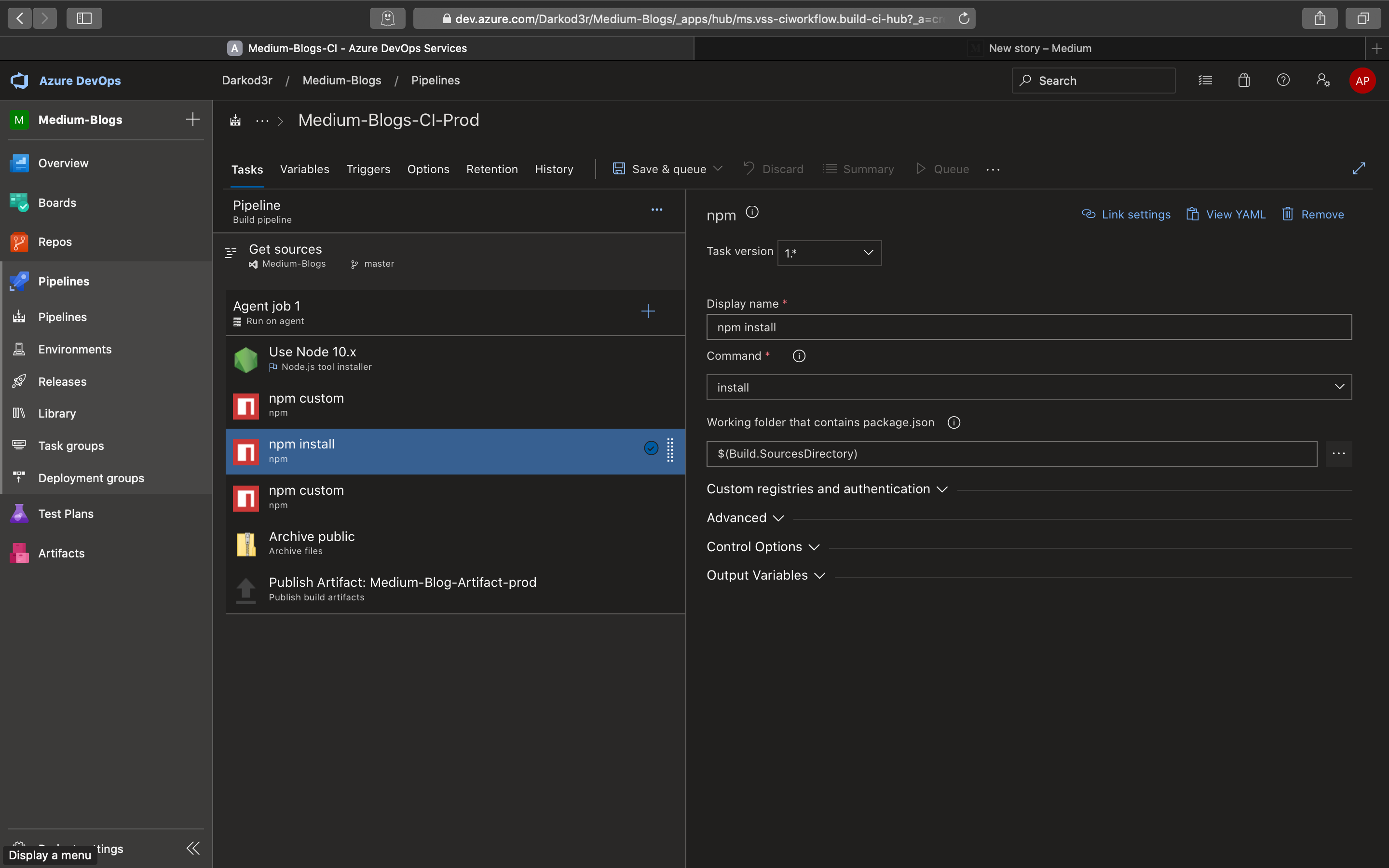Expand the Control Options section

pyautogui.click(x=763, y=546)
